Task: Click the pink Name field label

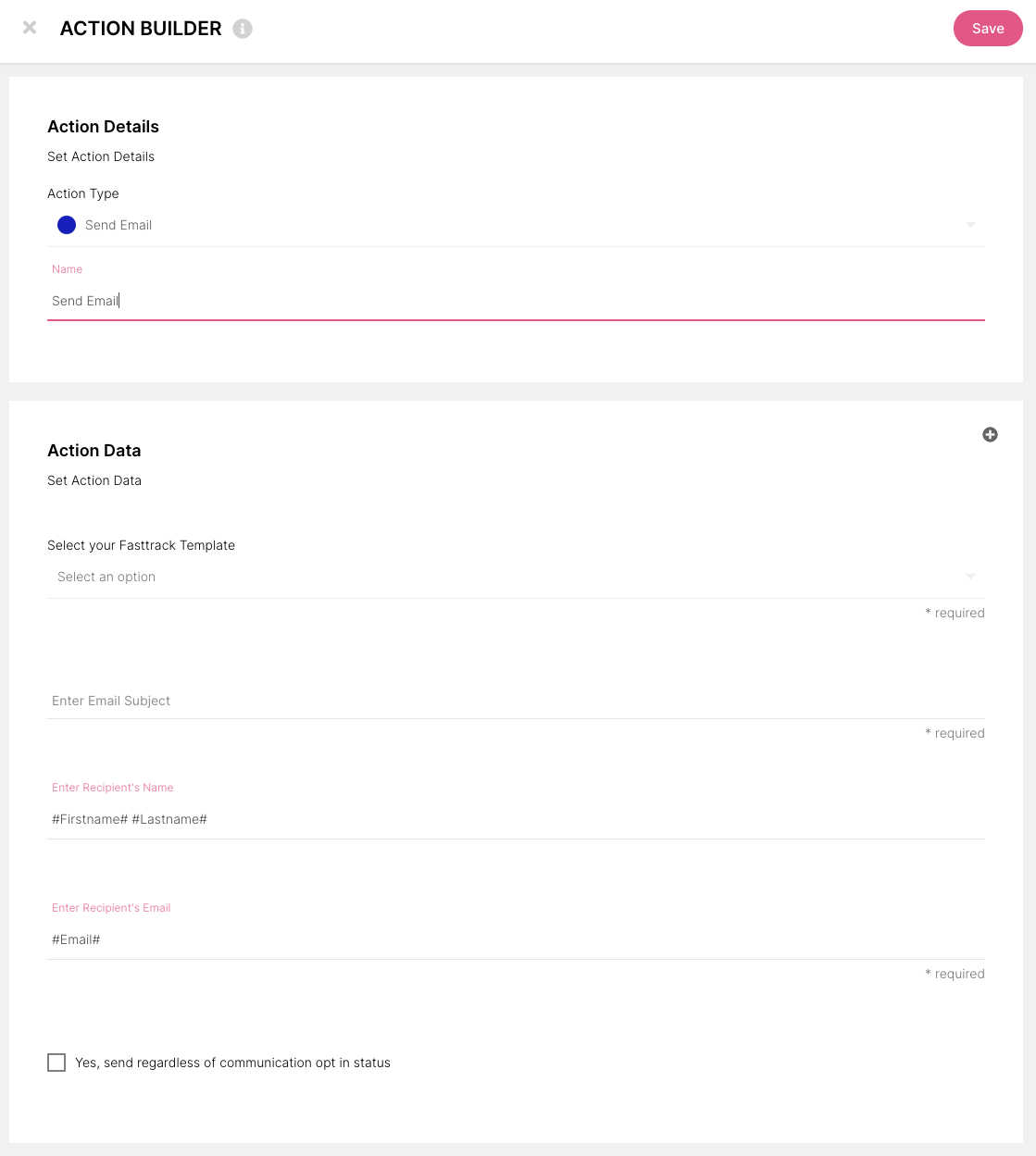Action: 67,269
